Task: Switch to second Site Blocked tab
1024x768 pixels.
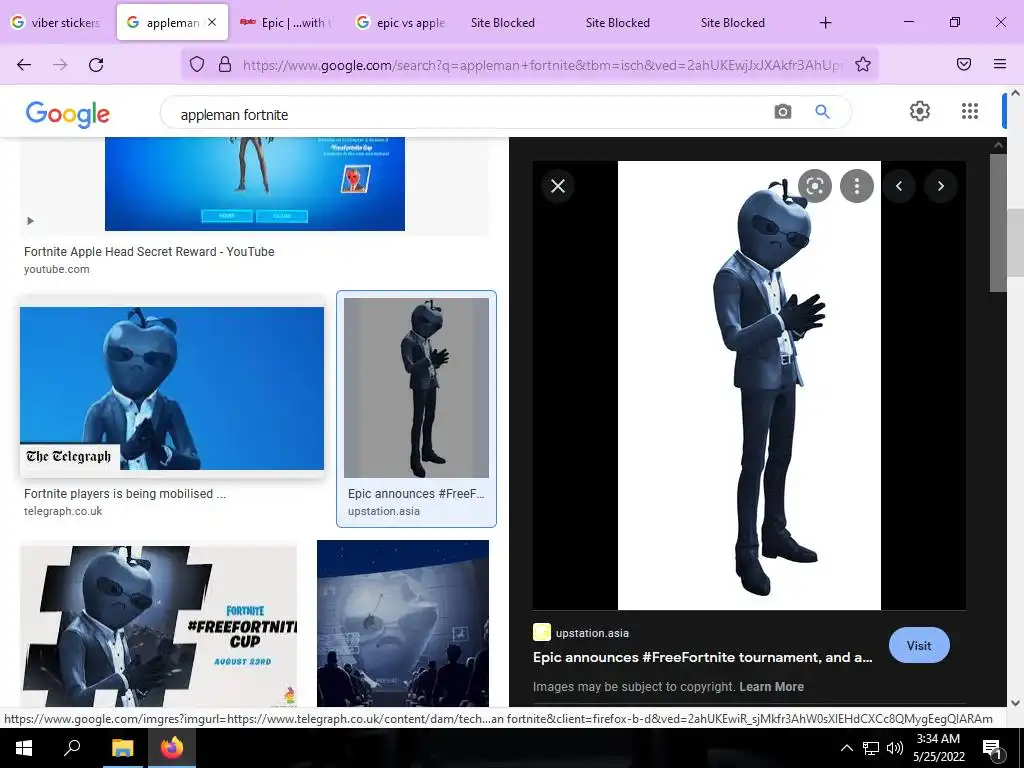Action: point(618,23)
